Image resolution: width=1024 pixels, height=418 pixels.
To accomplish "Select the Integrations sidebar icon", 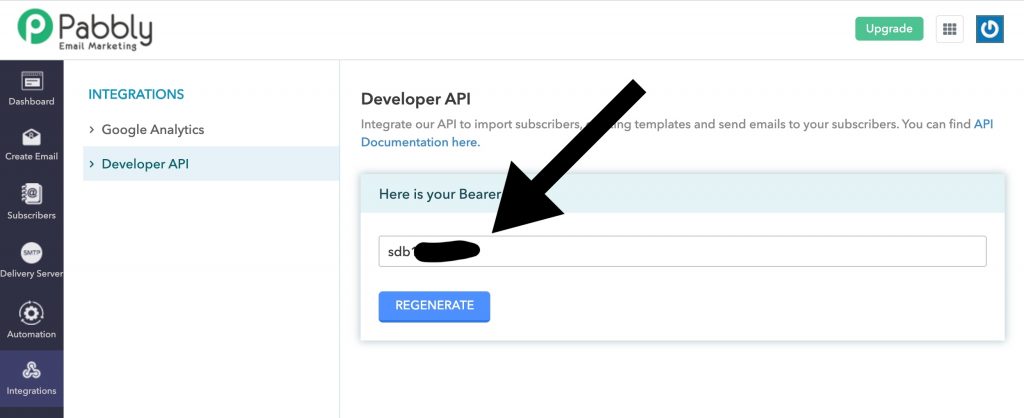I will (31, 378).
